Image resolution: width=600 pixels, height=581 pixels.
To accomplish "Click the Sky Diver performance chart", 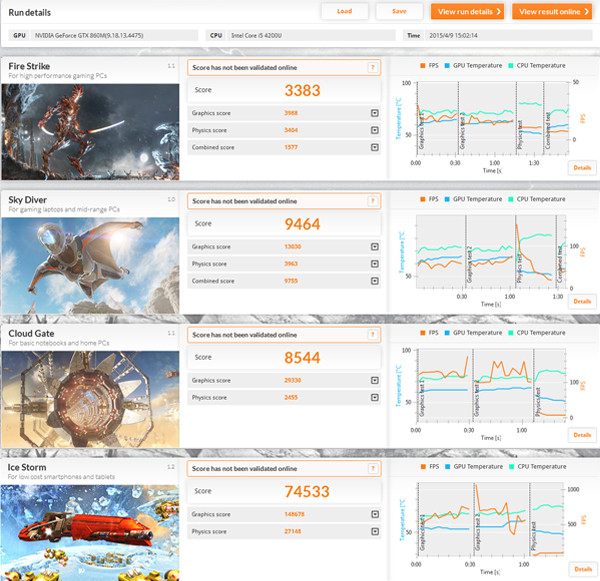I will pos(491,251).
